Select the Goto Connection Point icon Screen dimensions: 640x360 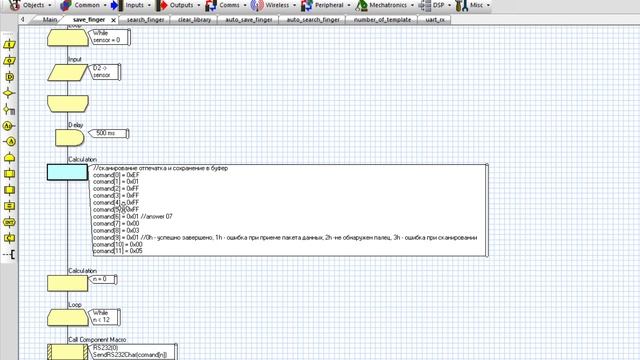[x=9, y=142]
